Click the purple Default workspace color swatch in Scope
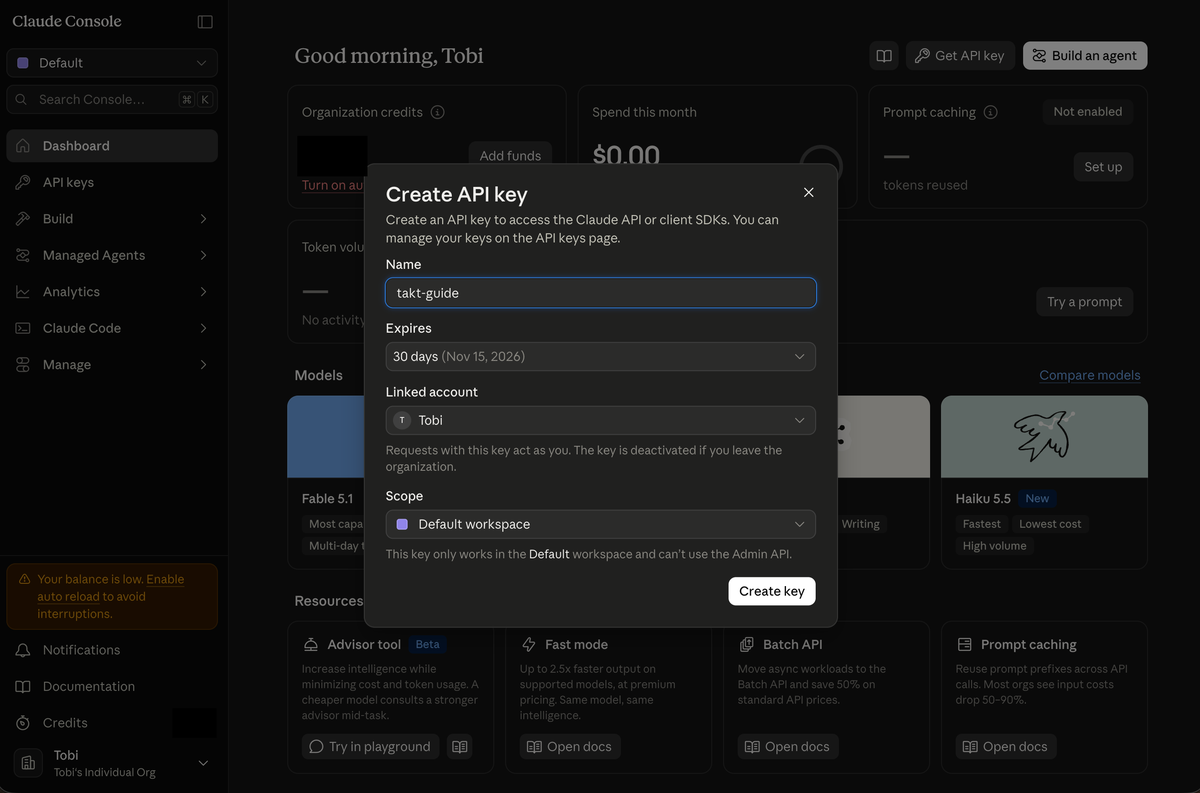 click(402, 524)
